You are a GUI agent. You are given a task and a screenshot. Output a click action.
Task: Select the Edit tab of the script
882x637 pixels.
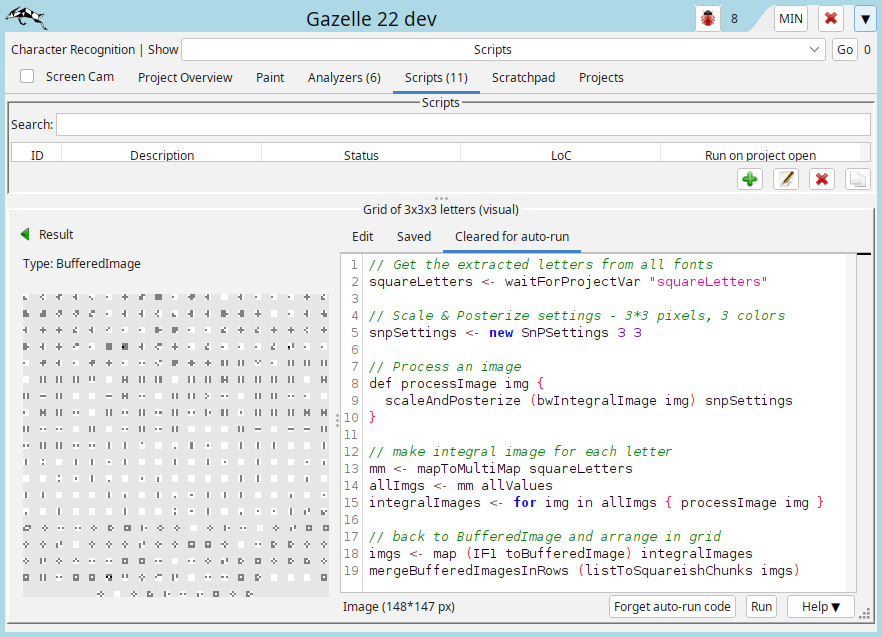click(x=362, y=236)
